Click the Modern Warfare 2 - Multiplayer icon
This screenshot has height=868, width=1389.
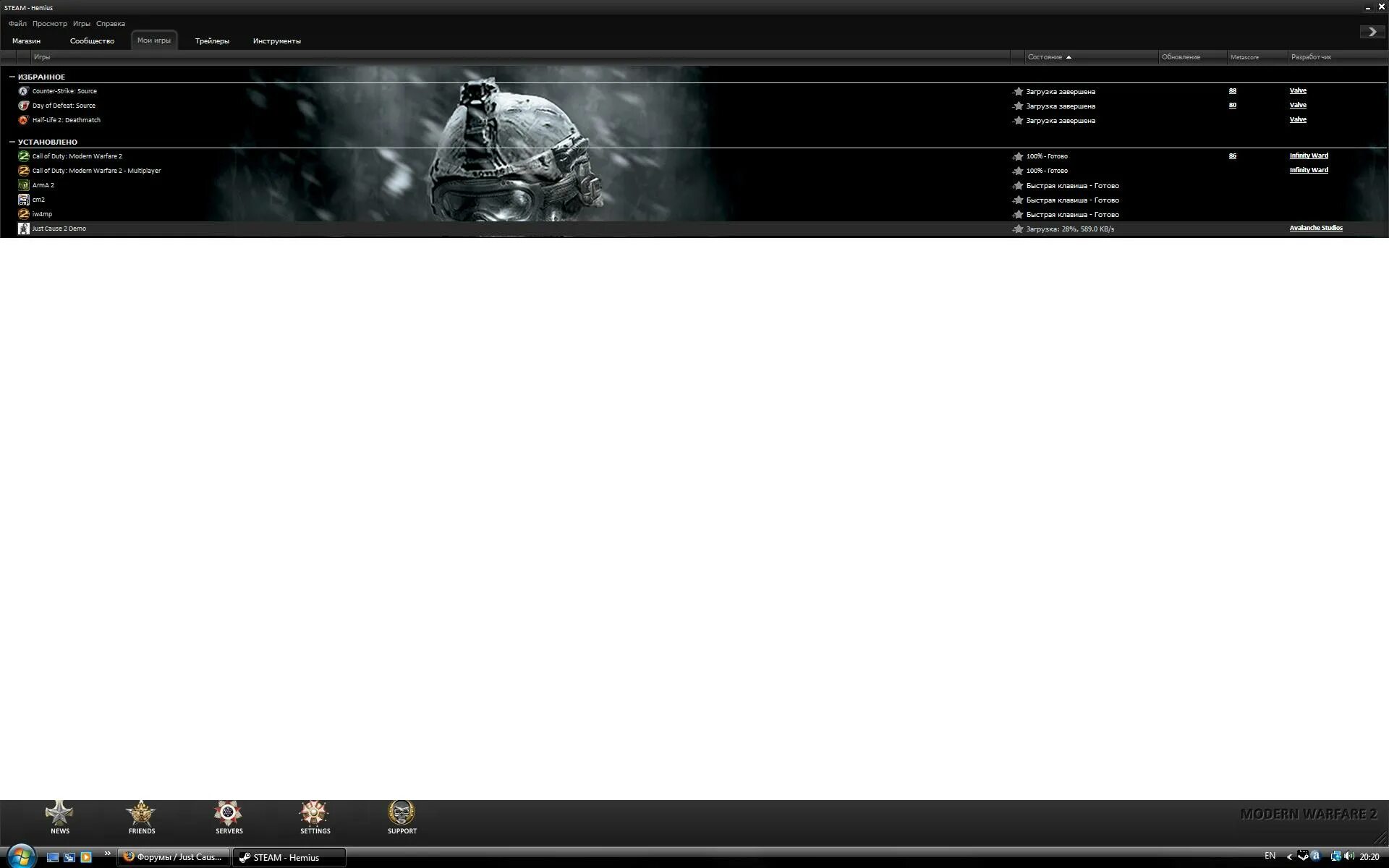pos(23,171)
